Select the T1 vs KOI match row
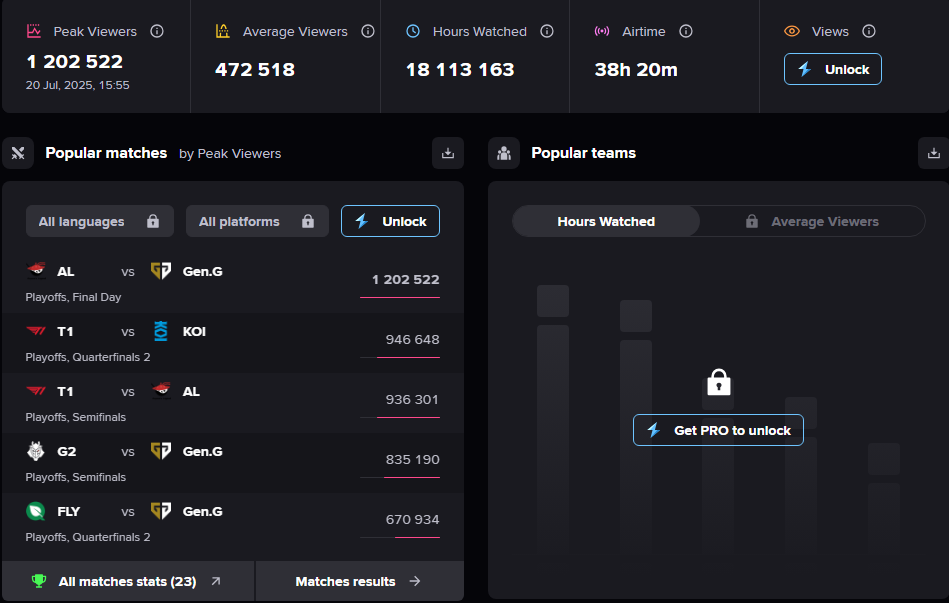The height and width of the screenshot is (603, 949). 232,343
